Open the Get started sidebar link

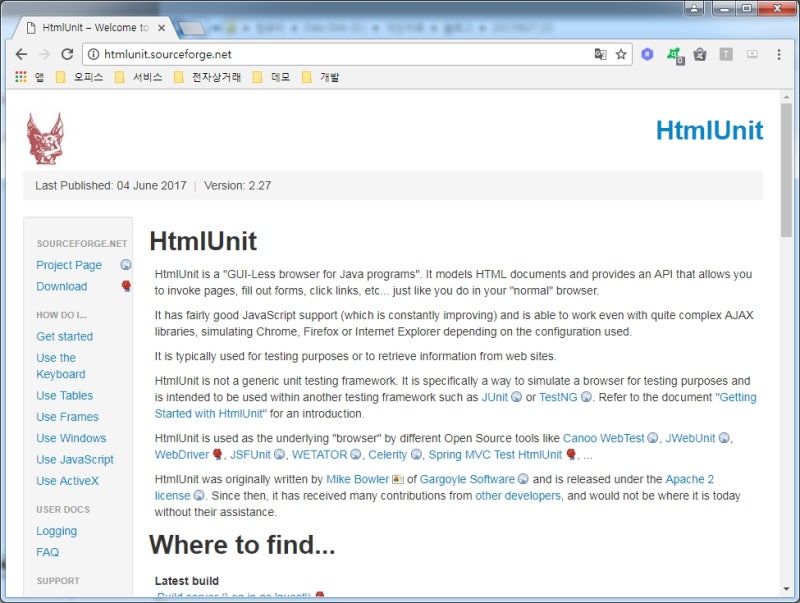point(64,337)
